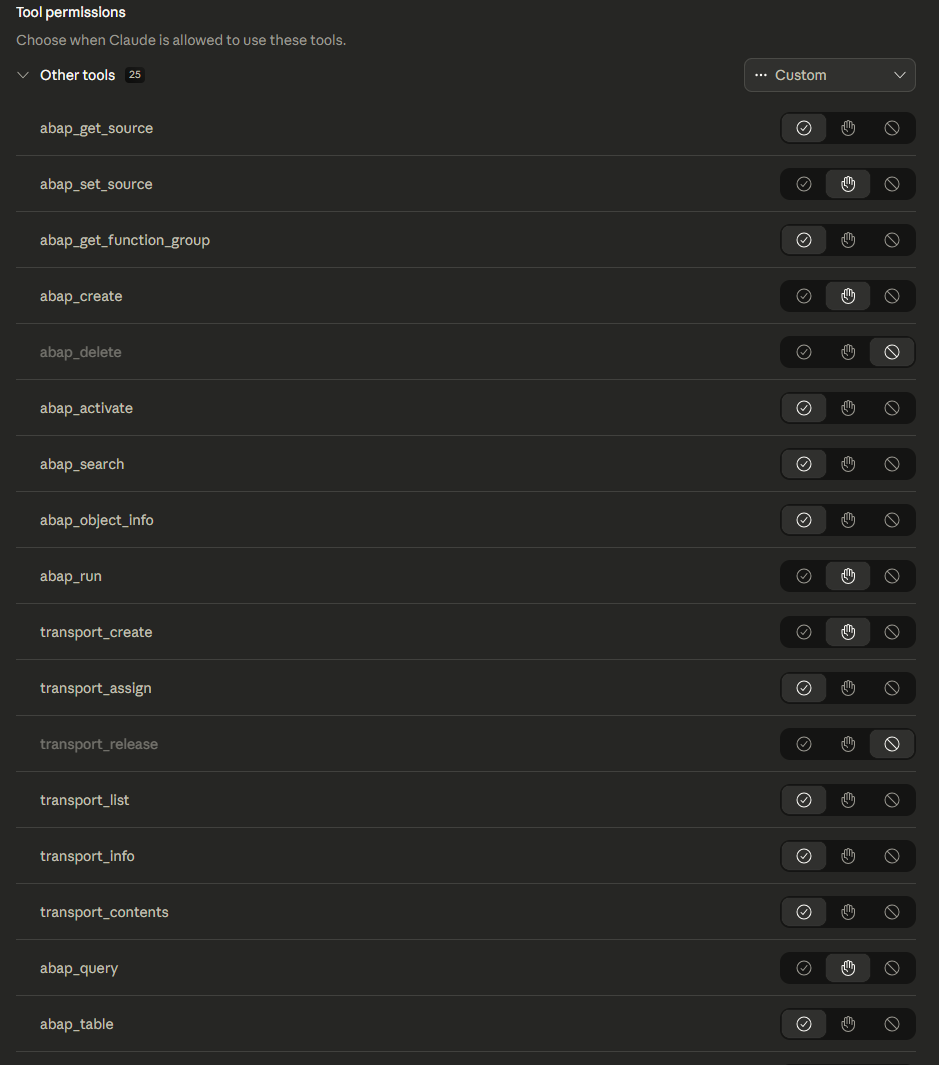The height and width of the screenshot is (1065, 939).
Task: Deny the transport_list tool
Action: click(892, 800)
